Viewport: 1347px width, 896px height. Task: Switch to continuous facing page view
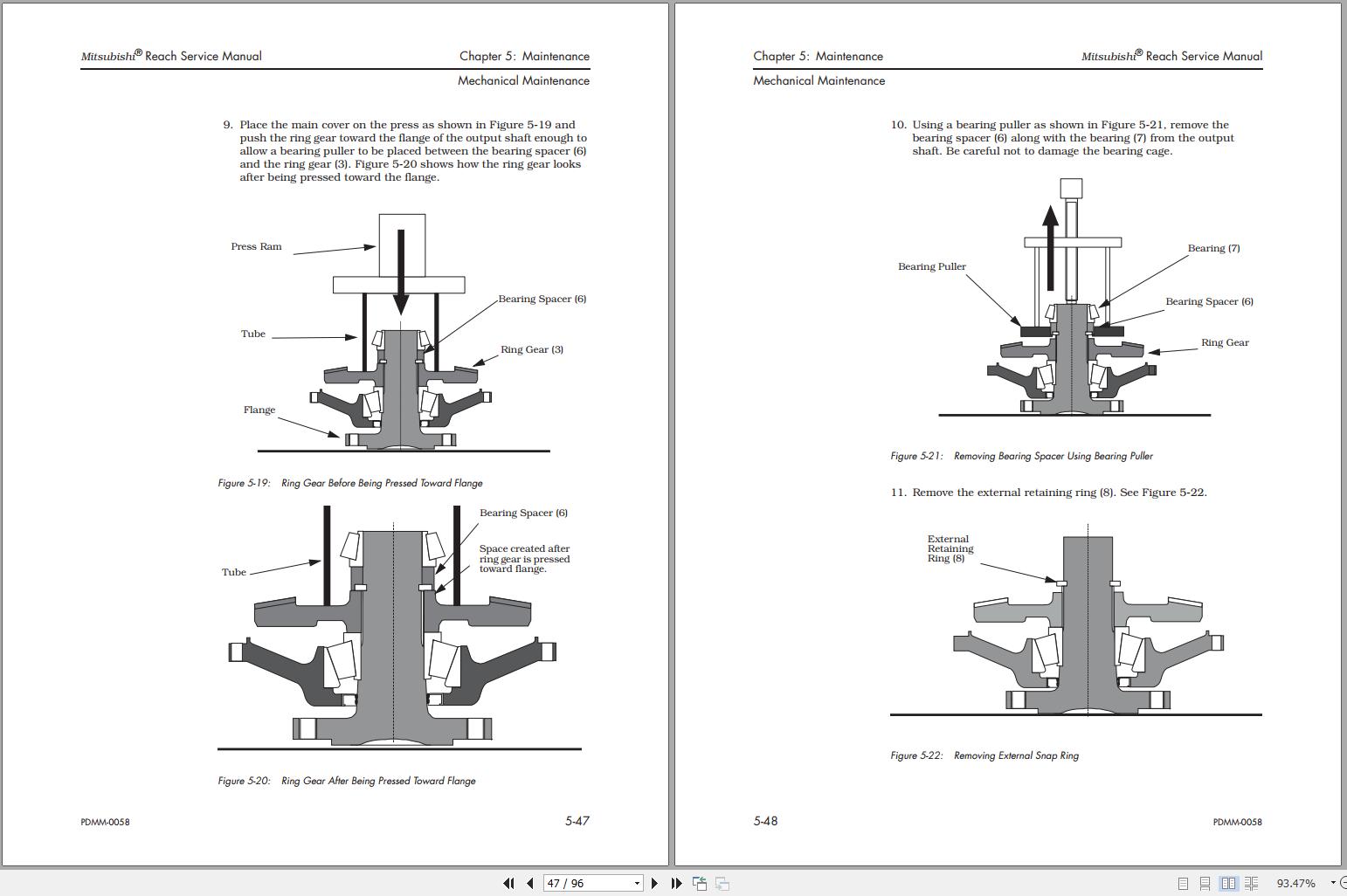pos(1251,883)
